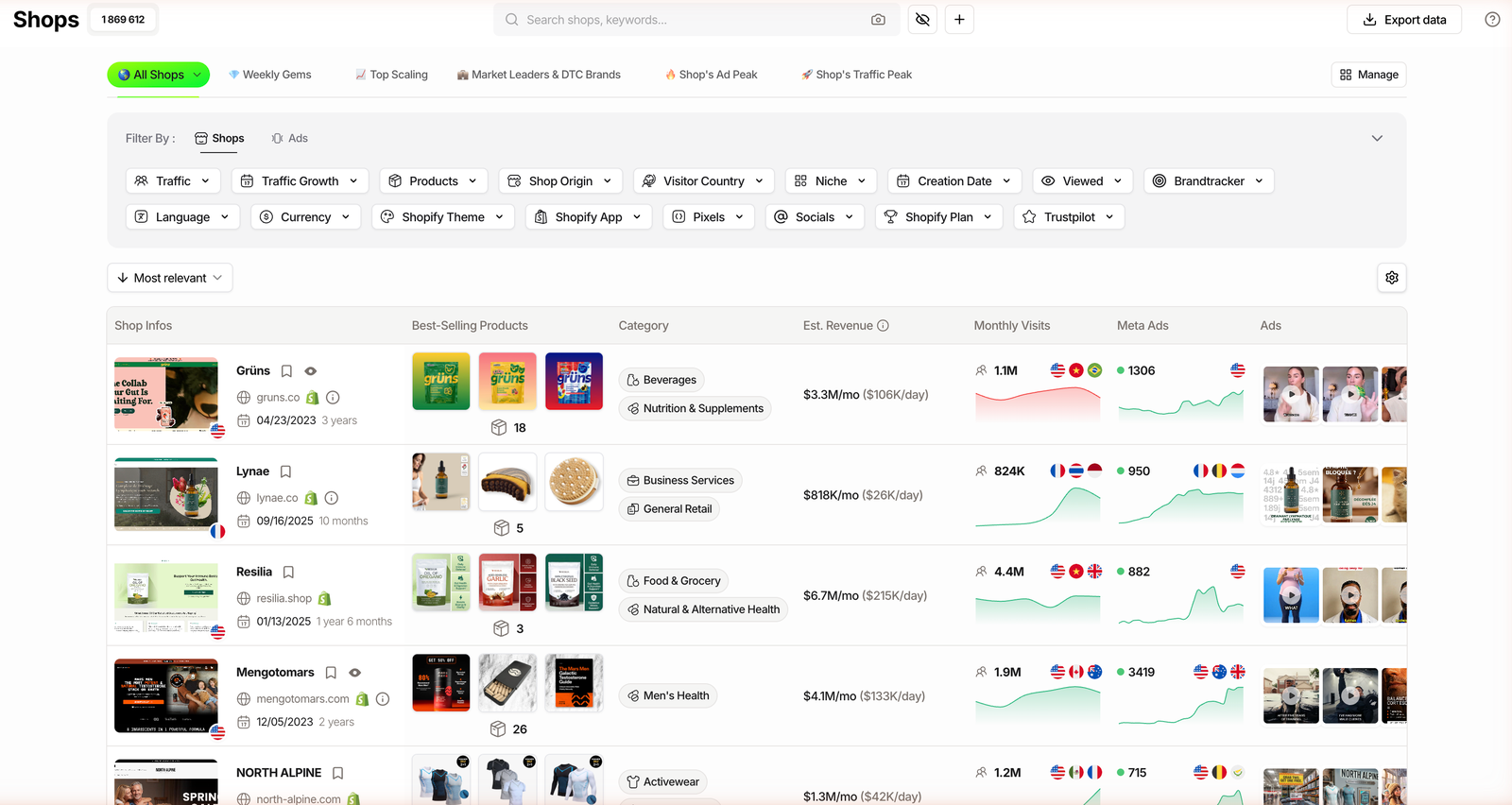Click info icon beside mengotomars.com
This screenshot has width=1512, height=805.
(x=383, y=699)
